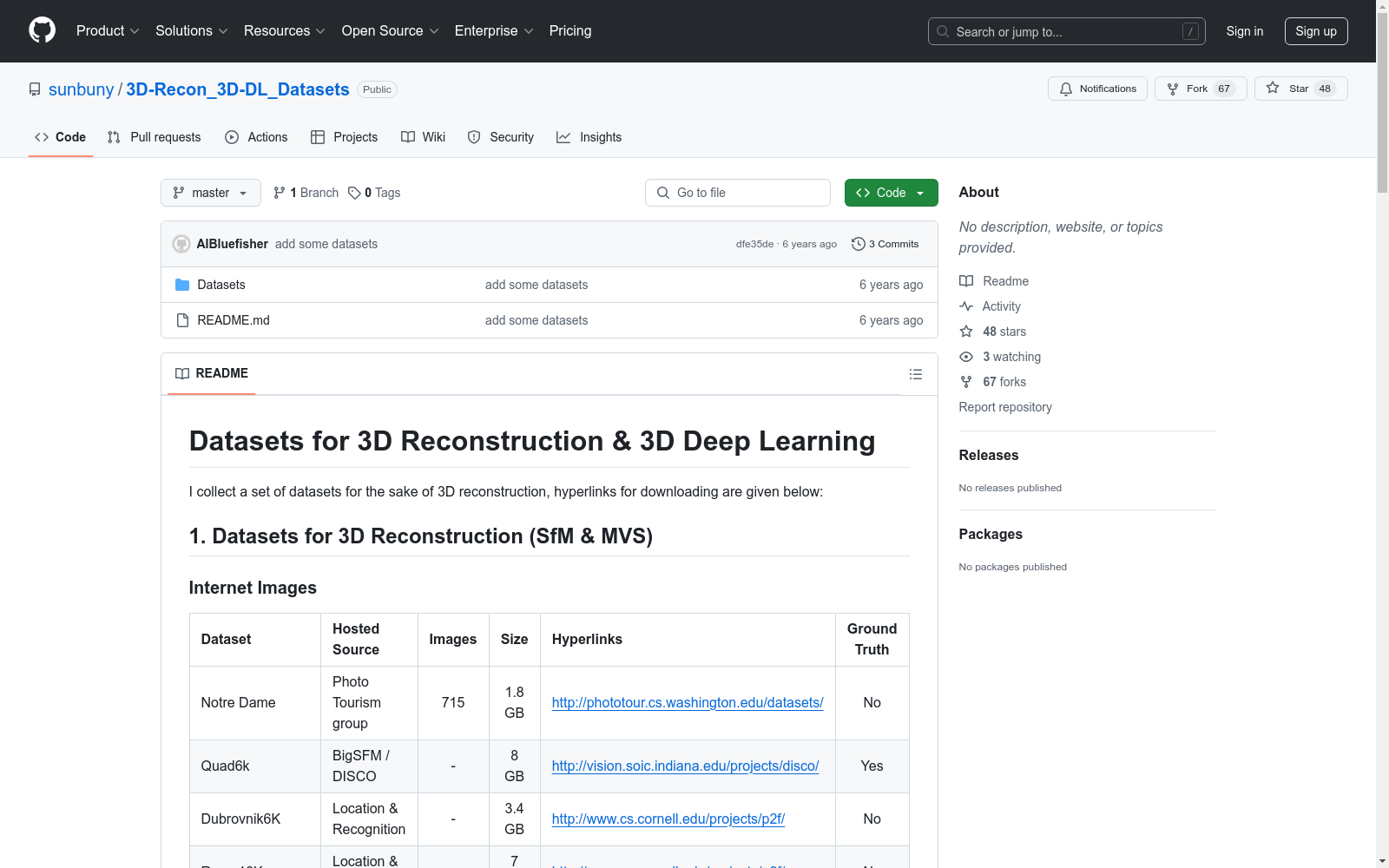Open the Security tab

(x=501, y=137)
